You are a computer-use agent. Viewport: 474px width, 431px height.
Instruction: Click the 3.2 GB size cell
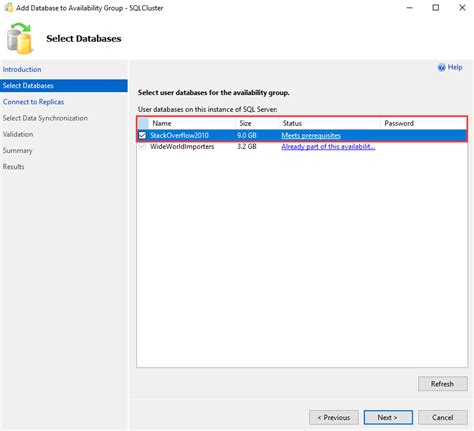[x=247, y=147]
